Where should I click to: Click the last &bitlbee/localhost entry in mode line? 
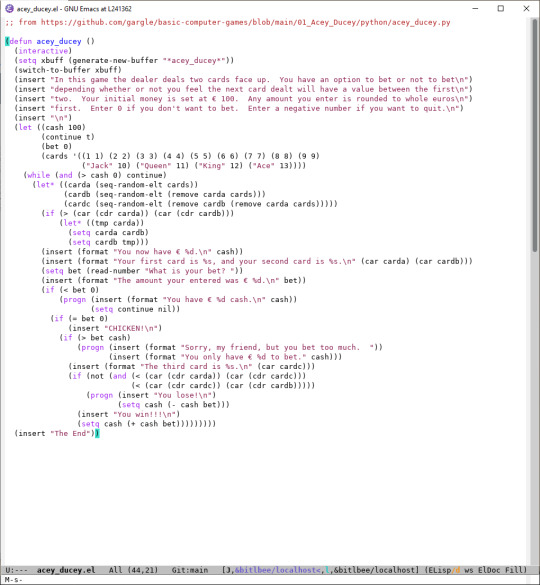pyautogui.click(x=374, y=570)
